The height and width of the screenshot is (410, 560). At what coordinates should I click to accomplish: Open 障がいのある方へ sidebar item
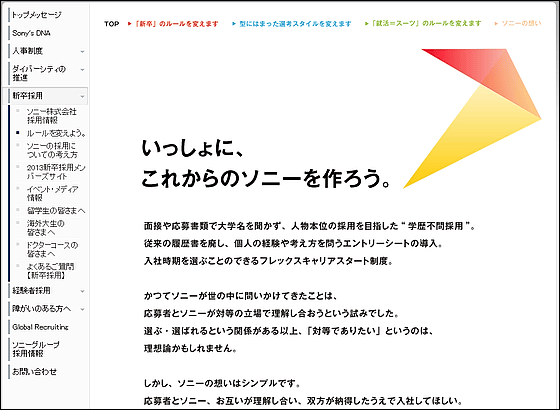(x=41, y=309)
